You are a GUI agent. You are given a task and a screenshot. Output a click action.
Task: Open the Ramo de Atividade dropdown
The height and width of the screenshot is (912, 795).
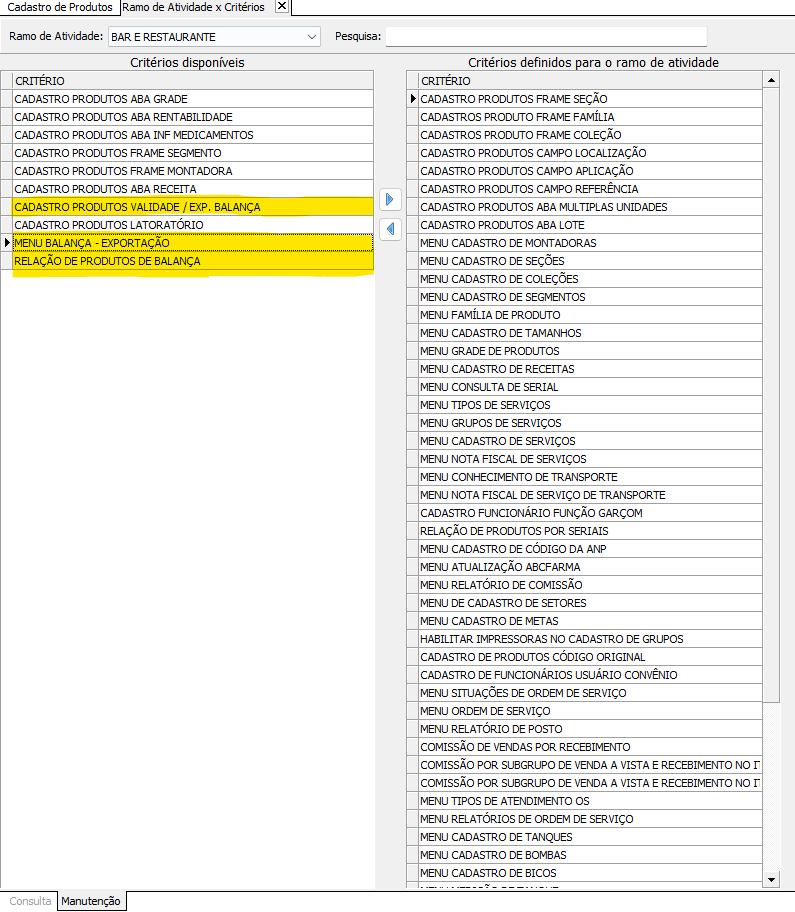point(311,37)
